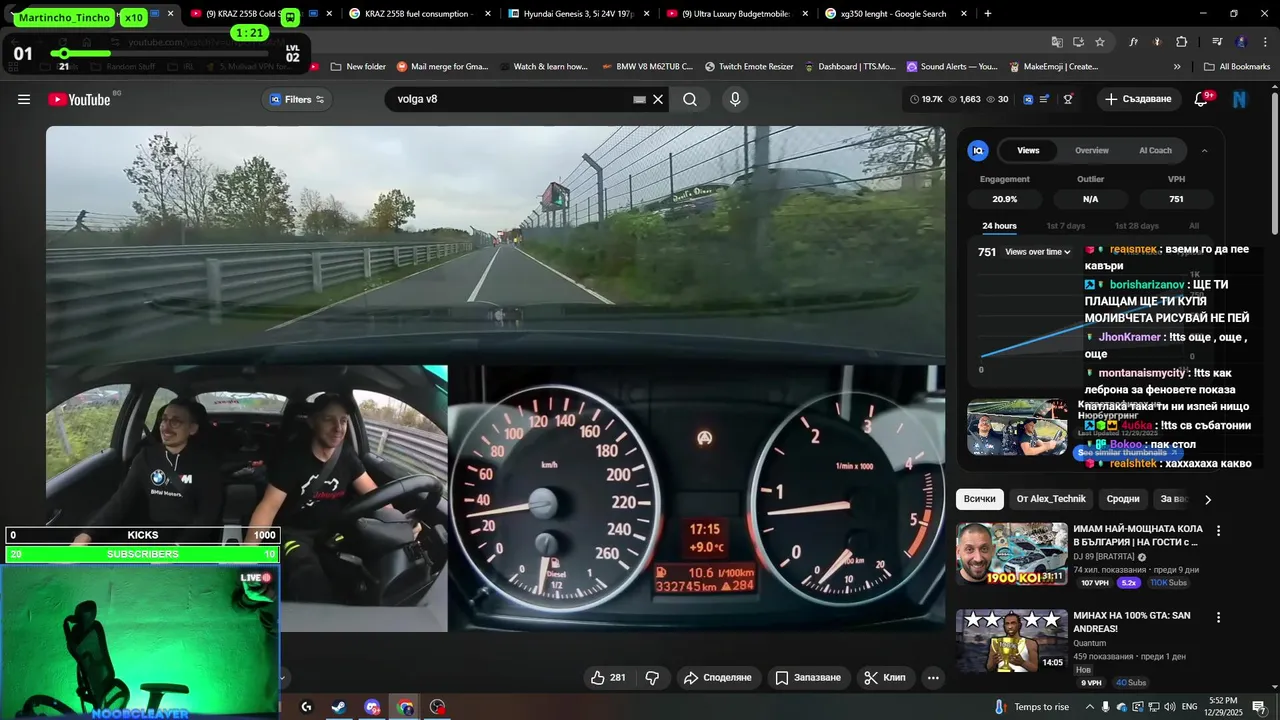The height and width of the screenshot is (720, 1280).
Task: Collapse the vidIQ stats panel chevron
Action: [x=1204, y=150]
